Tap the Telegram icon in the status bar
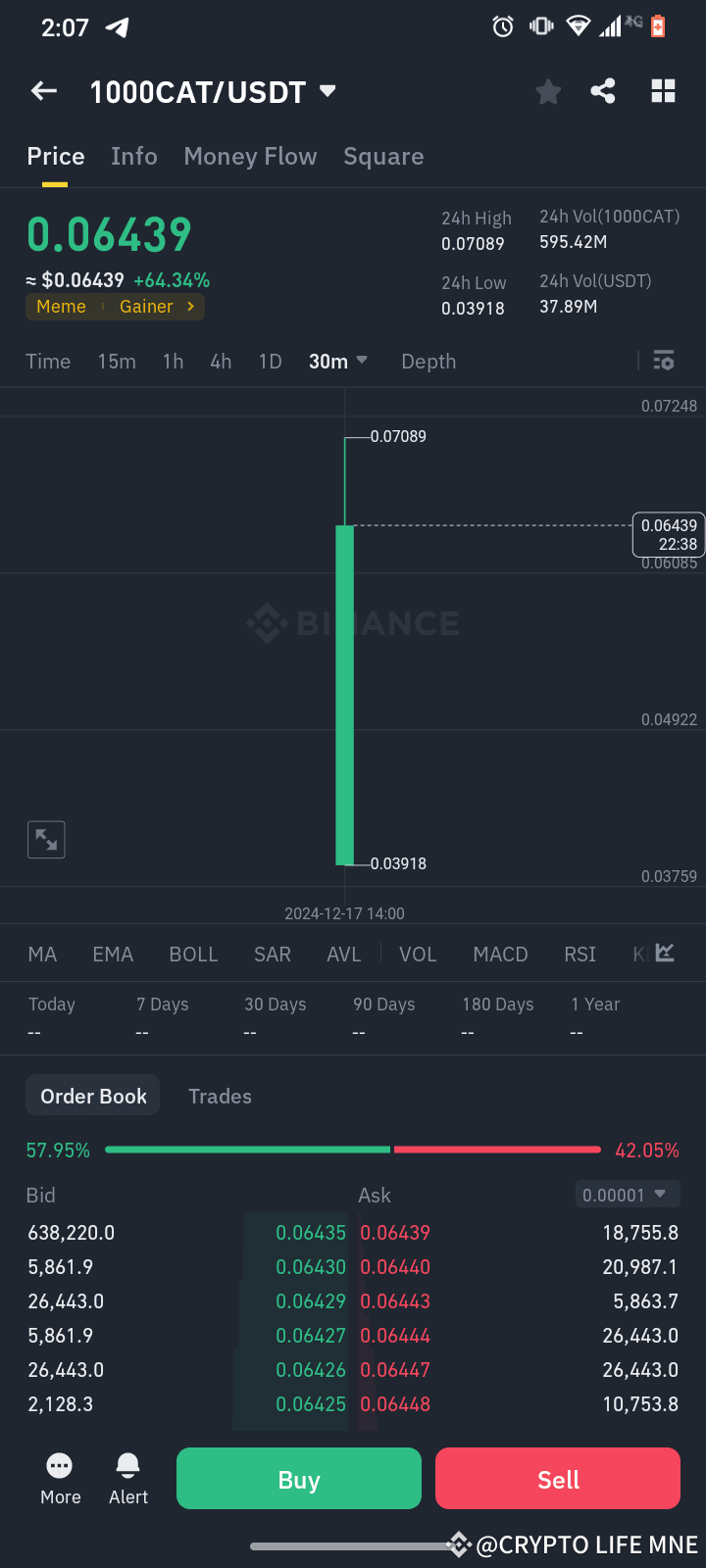Screen dimensions: 706x1568 click(x=117, y=27)
